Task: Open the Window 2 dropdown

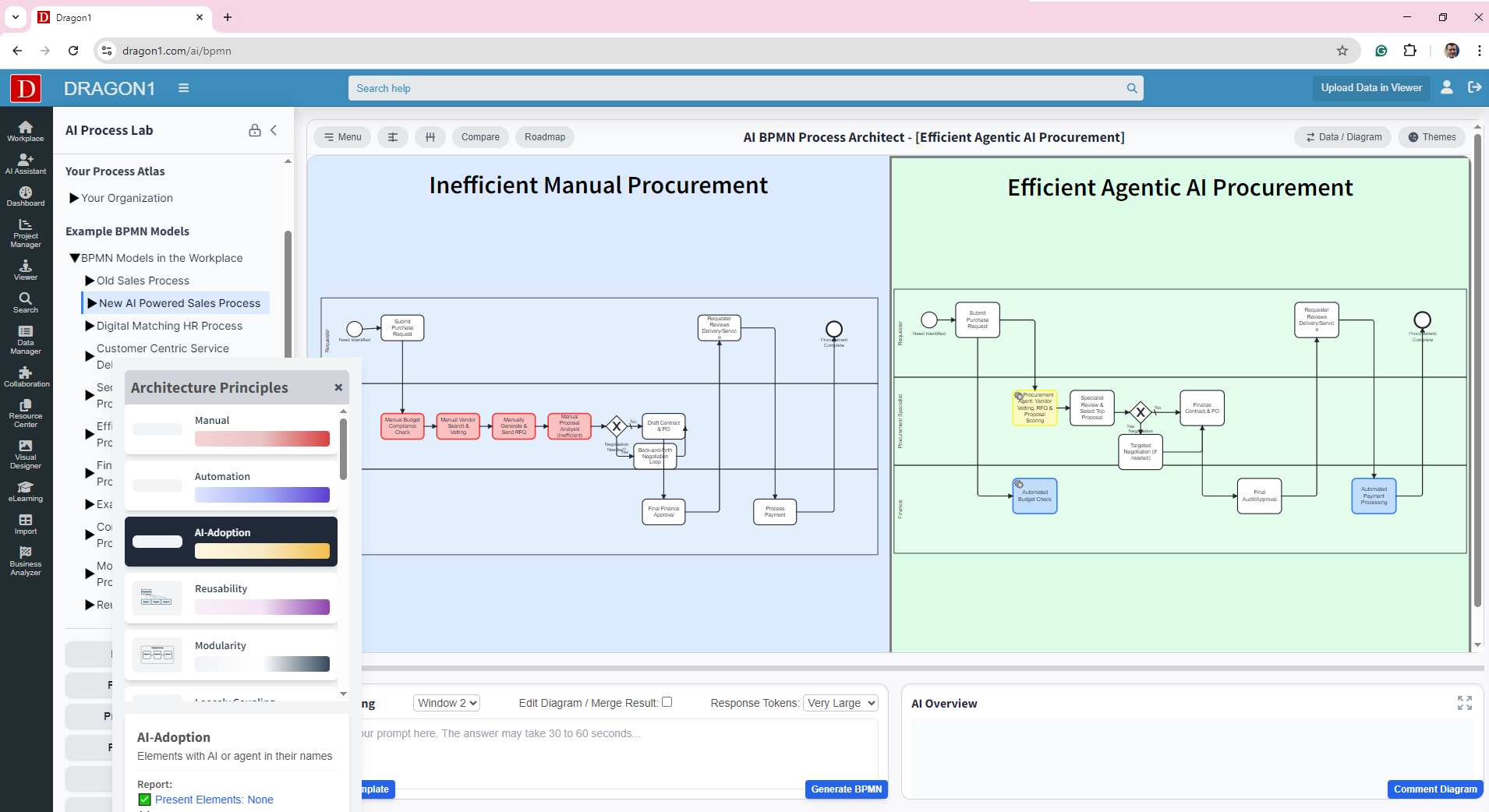Action: coord(447,703)
